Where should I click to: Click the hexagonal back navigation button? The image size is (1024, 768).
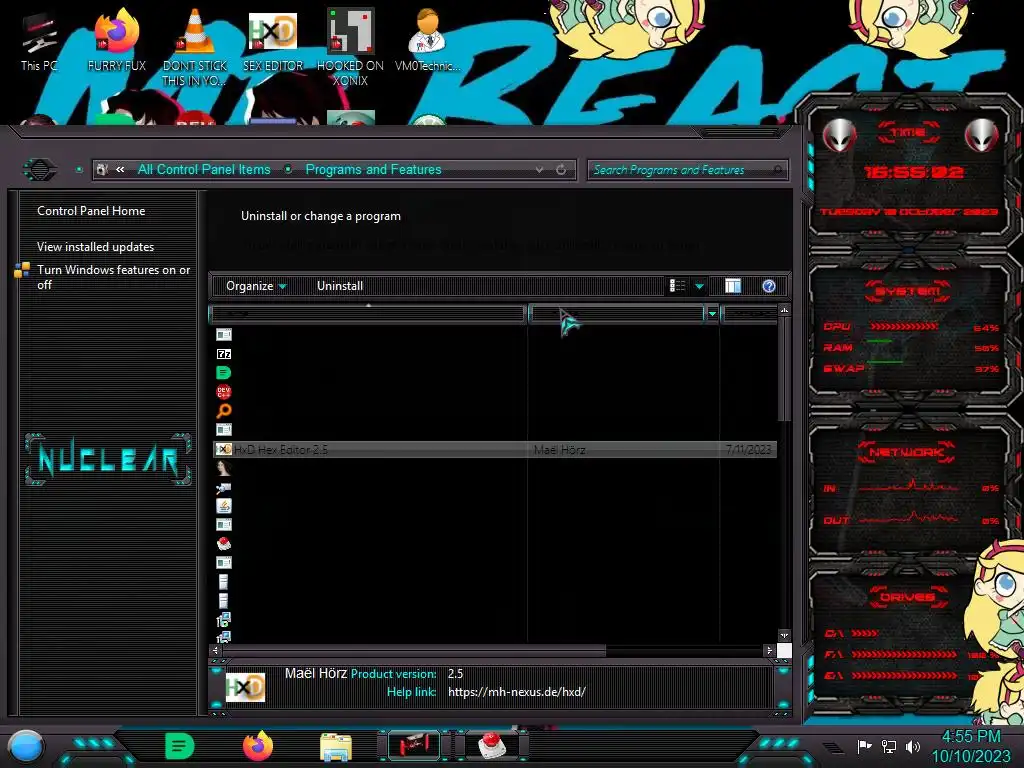tap(40, 170)
